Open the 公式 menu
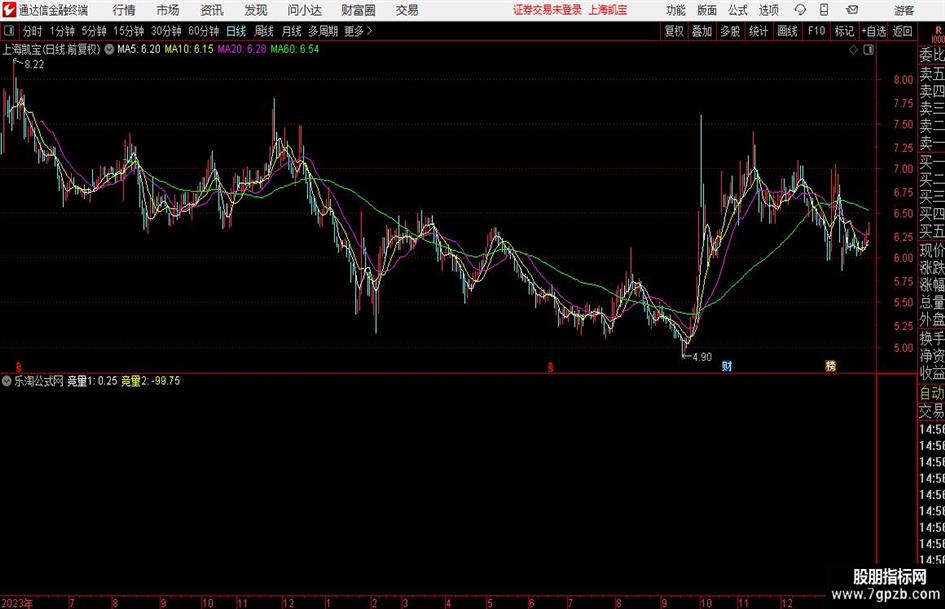The height and width of the screenshot is (609, 945). coord(738,10)
